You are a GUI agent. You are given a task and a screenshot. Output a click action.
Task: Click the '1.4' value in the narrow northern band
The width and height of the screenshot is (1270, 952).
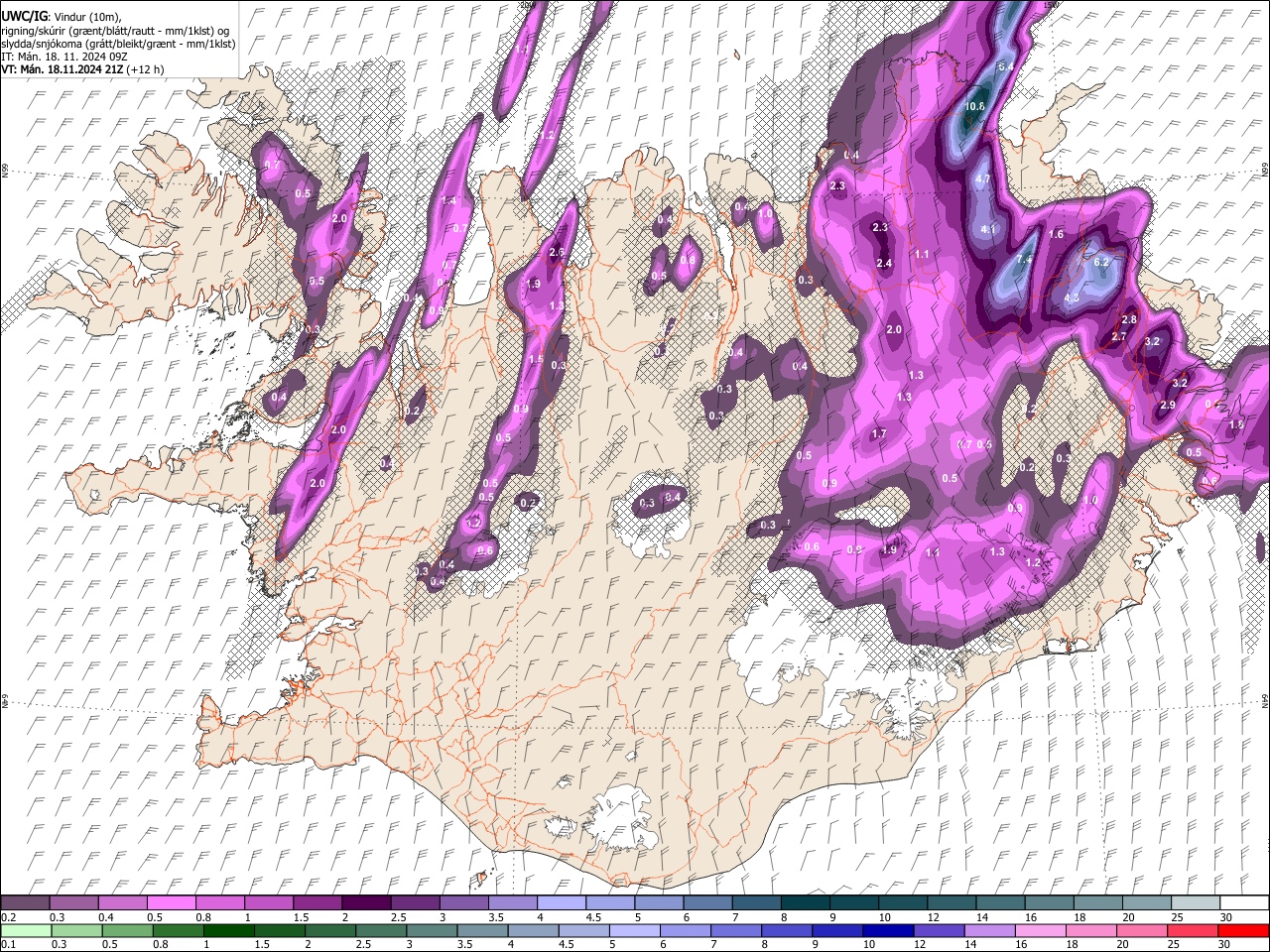[x=448, y=200]
